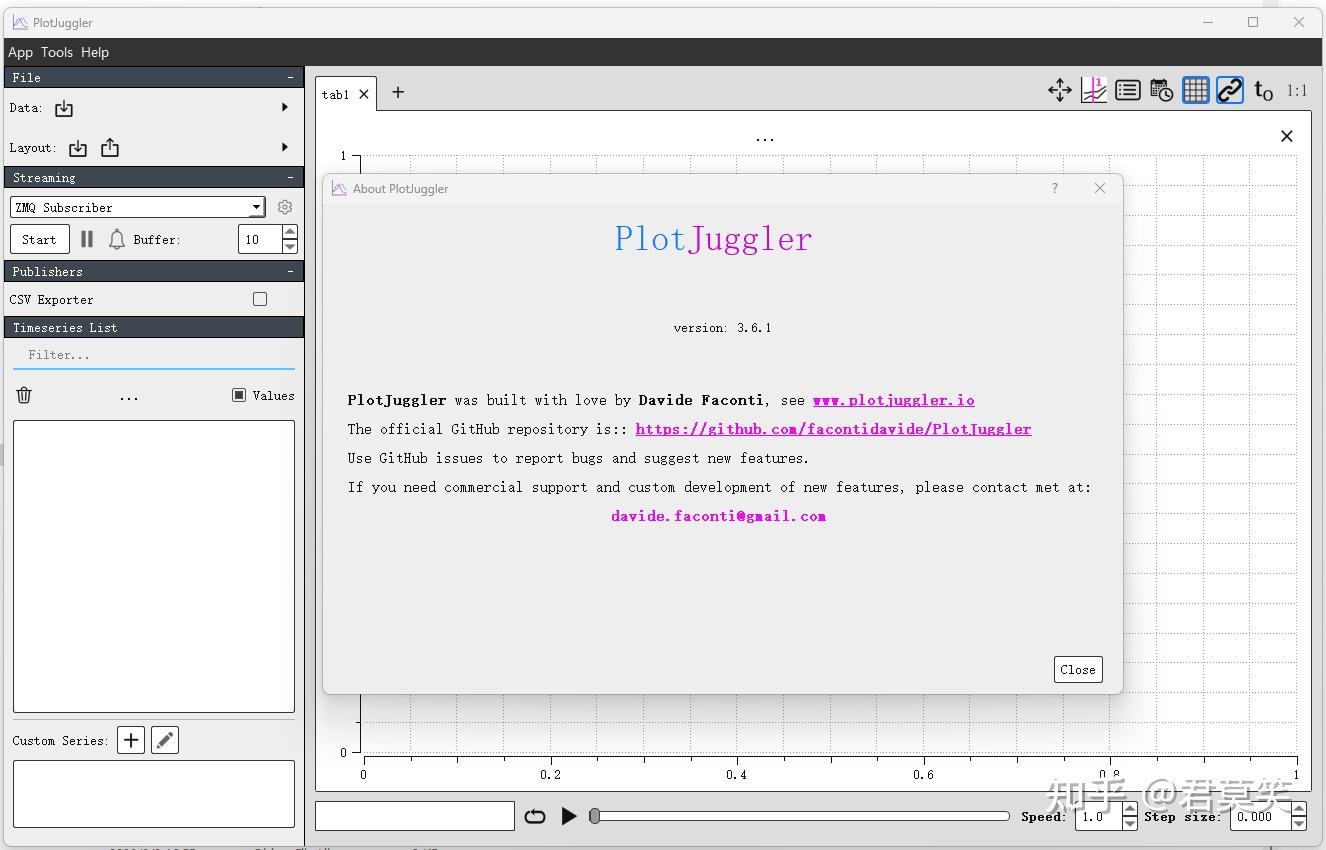Expand the Layout arrow menu
1326x850 pixels.
285,147
